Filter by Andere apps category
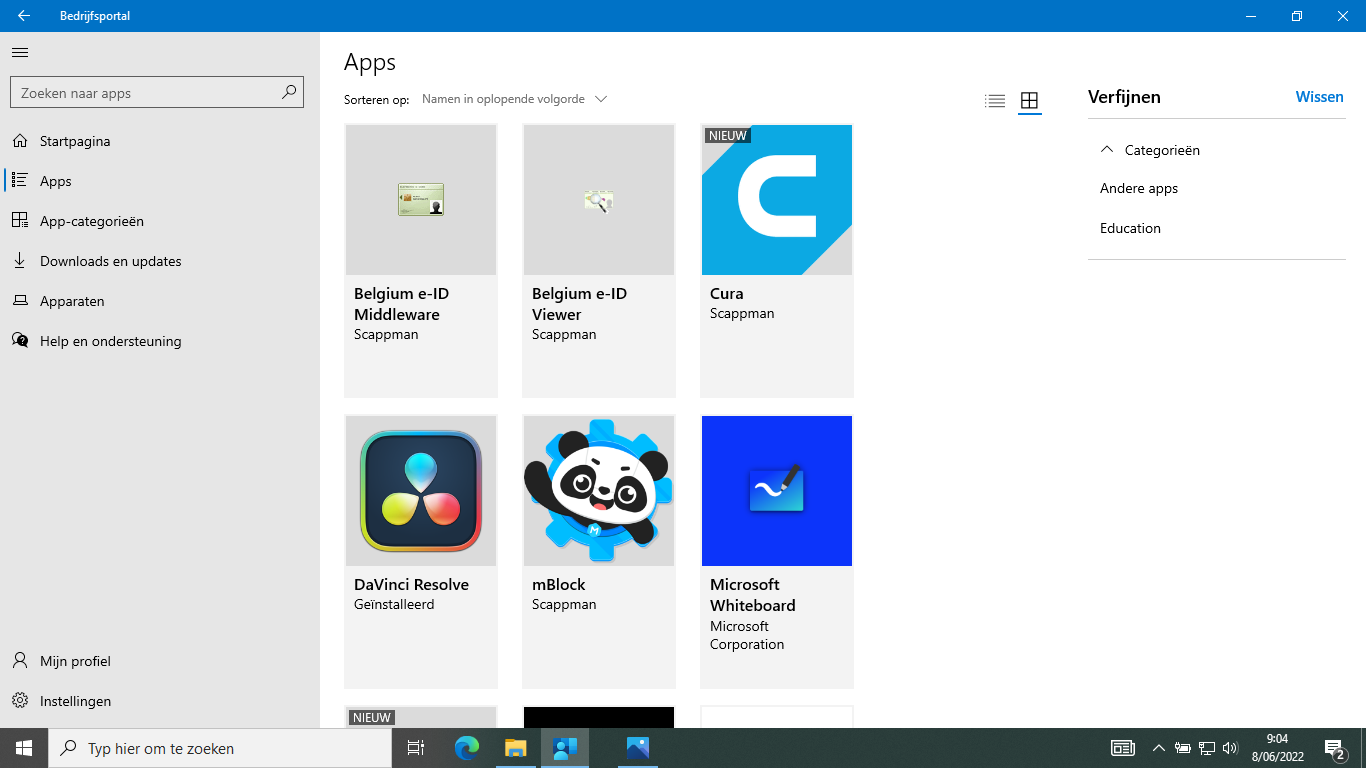This screenshot has width=1366, height=768. pyautogui.click(x=1139, y=188)
